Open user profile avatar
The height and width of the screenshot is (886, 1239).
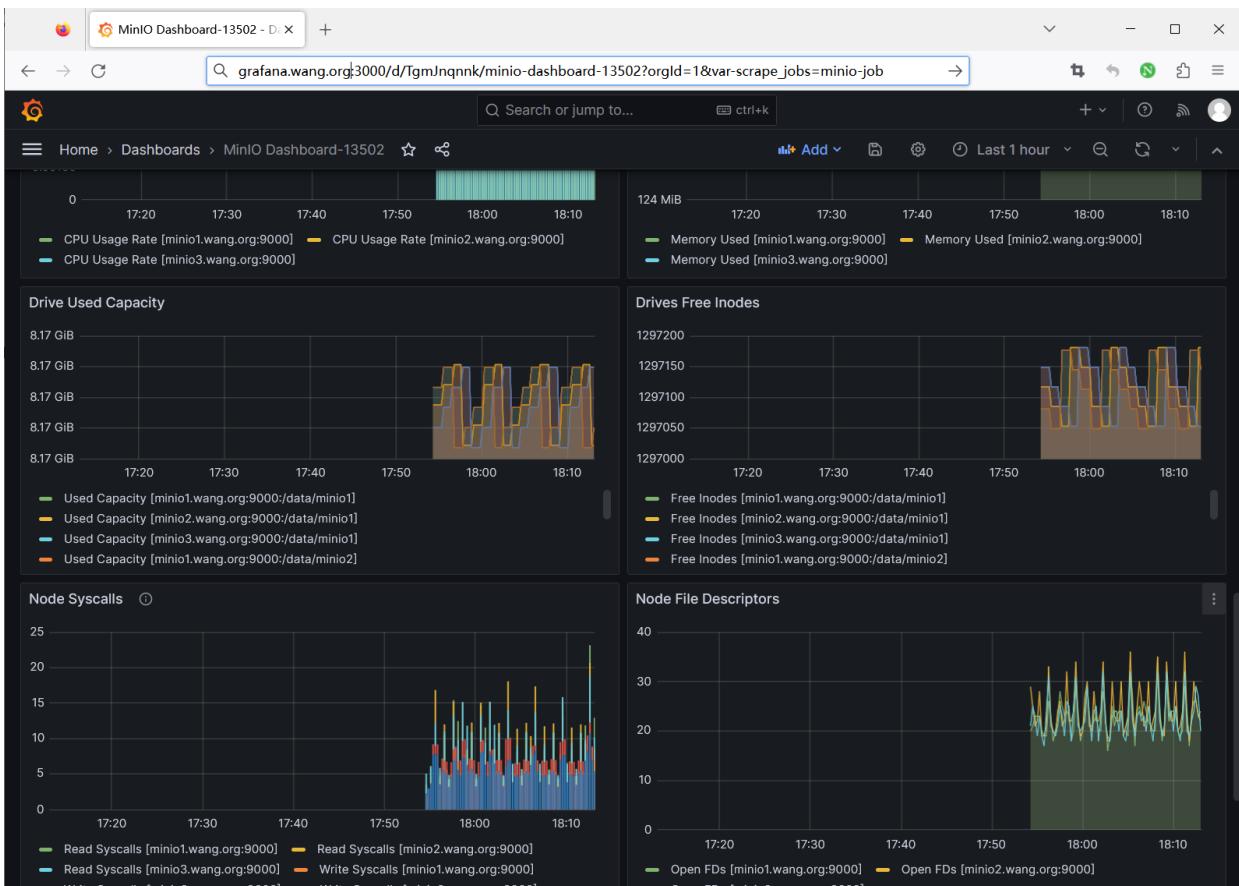1218,110
